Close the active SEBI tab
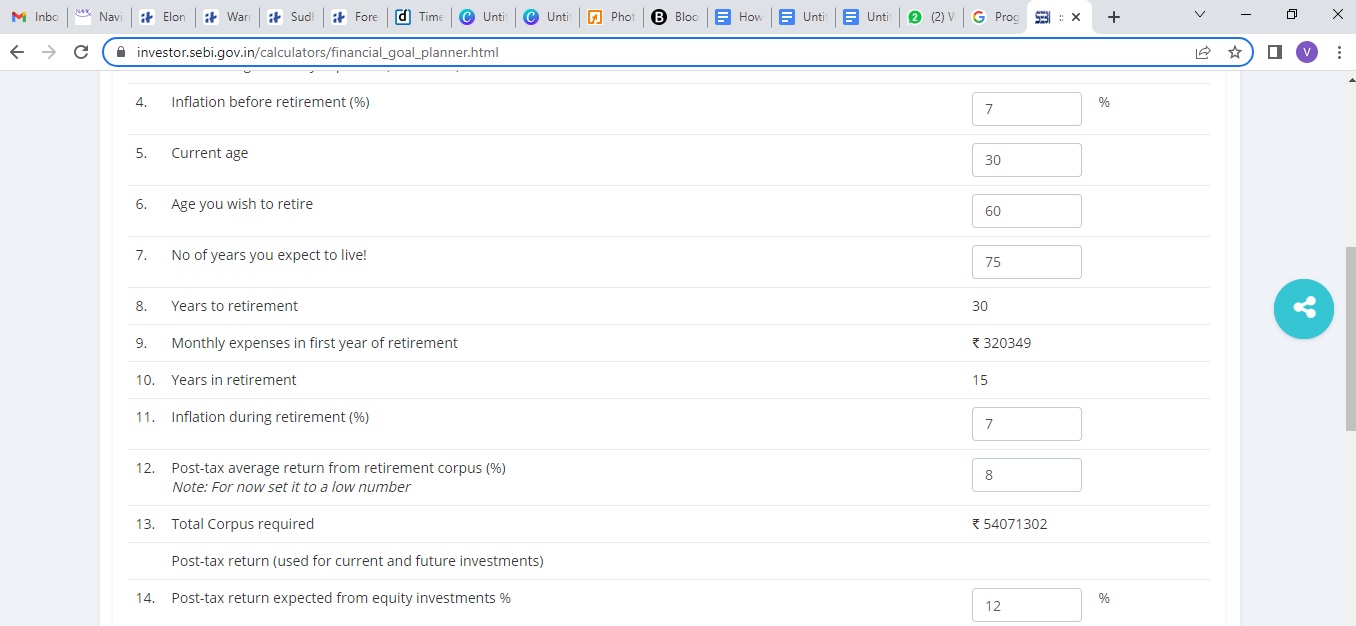 [1076, 17]
